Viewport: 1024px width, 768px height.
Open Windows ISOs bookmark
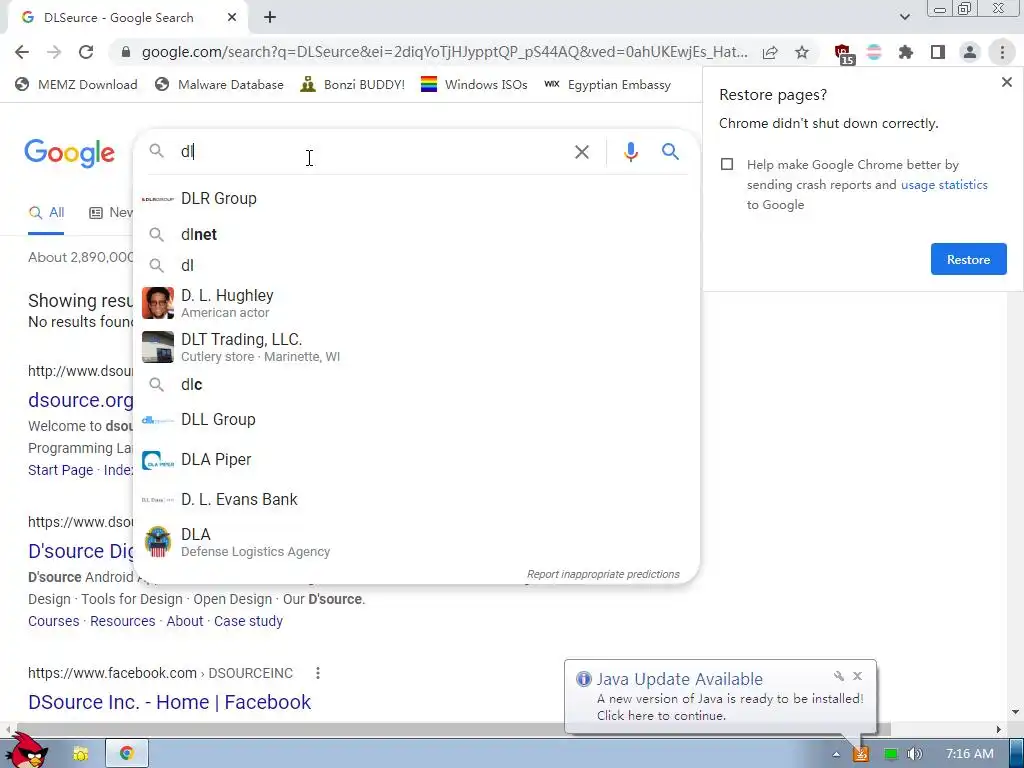(x=474, y=84)
